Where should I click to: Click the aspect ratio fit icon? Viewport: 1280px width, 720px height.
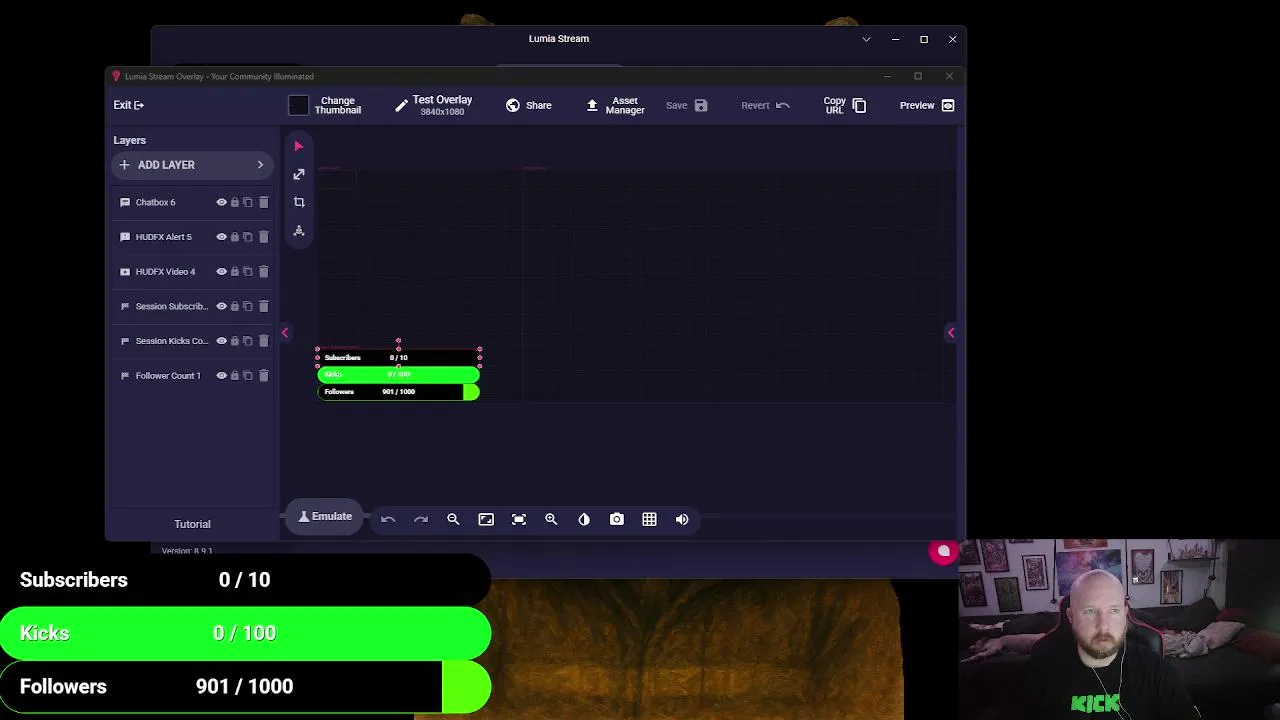coord(486,519)
